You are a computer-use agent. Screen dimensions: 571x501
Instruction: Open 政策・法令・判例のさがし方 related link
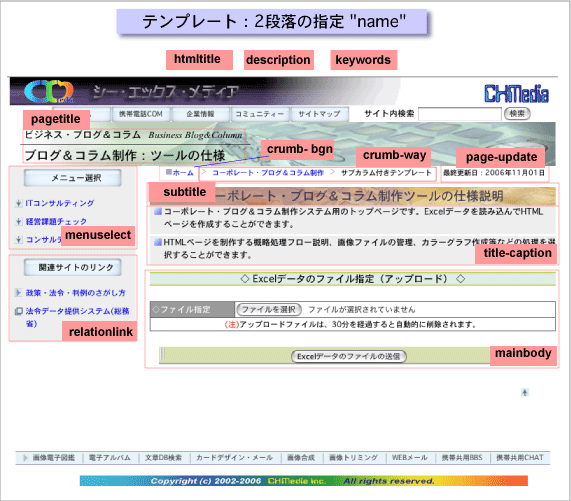point(75,293)
